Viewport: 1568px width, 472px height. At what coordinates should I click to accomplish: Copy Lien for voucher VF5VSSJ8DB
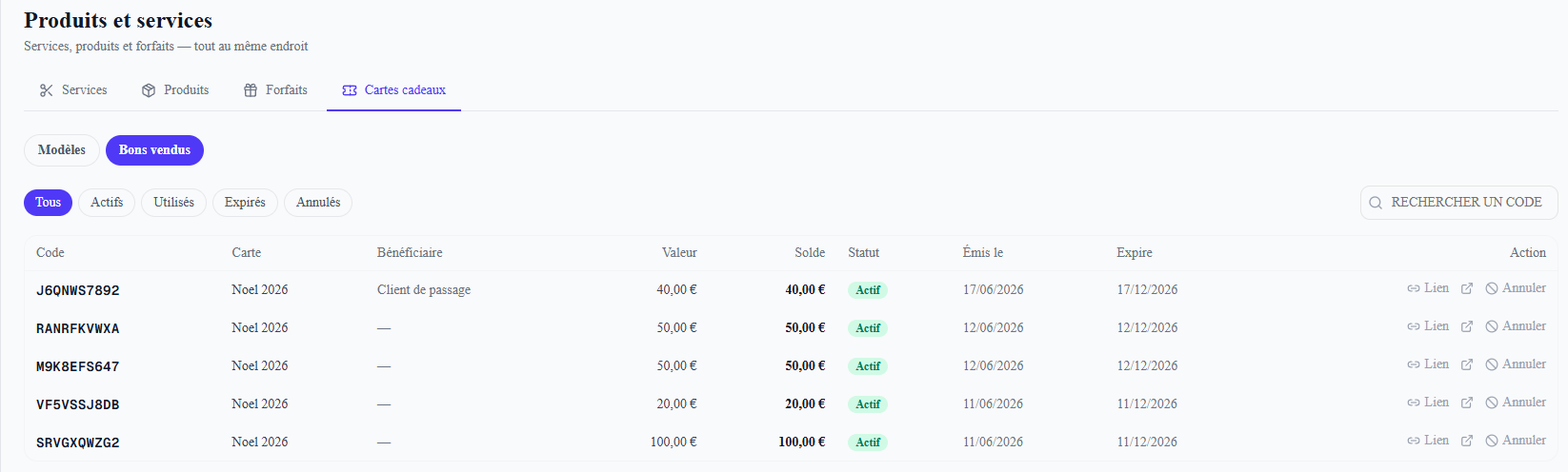coord(1428,403)
